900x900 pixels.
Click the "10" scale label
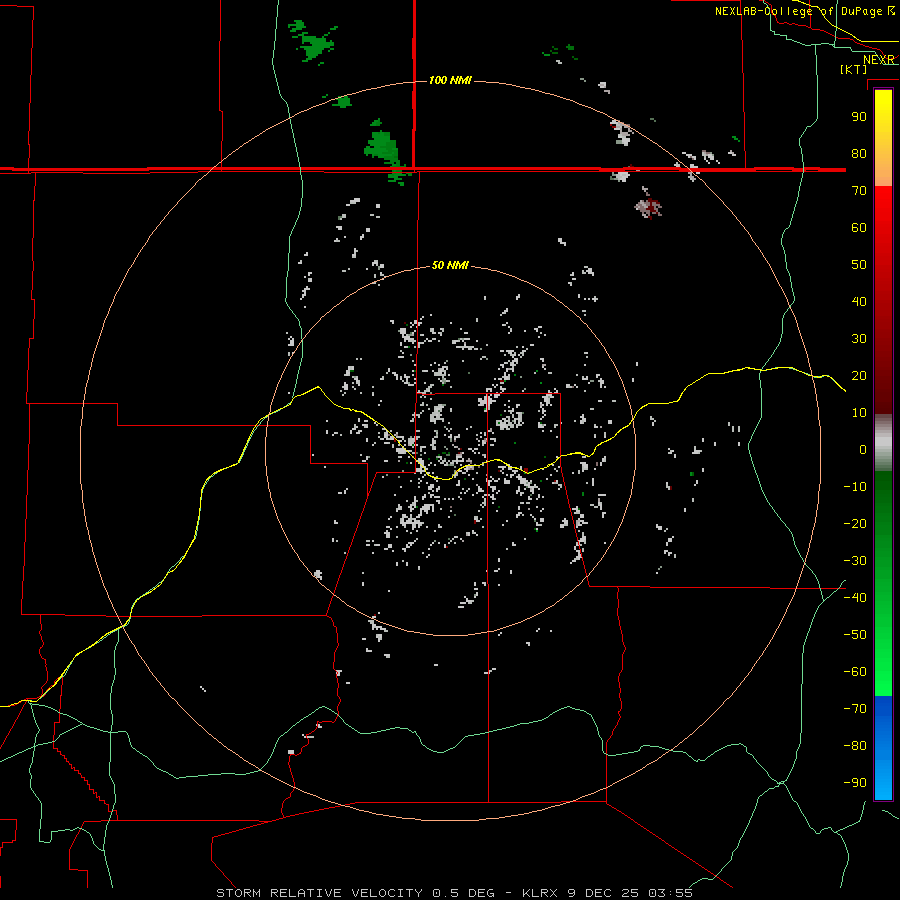[x=859, y=413]
